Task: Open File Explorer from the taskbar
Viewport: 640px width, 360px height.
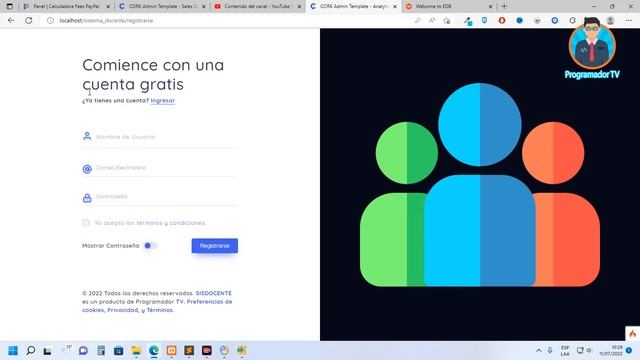Action: tap(136, 351)
